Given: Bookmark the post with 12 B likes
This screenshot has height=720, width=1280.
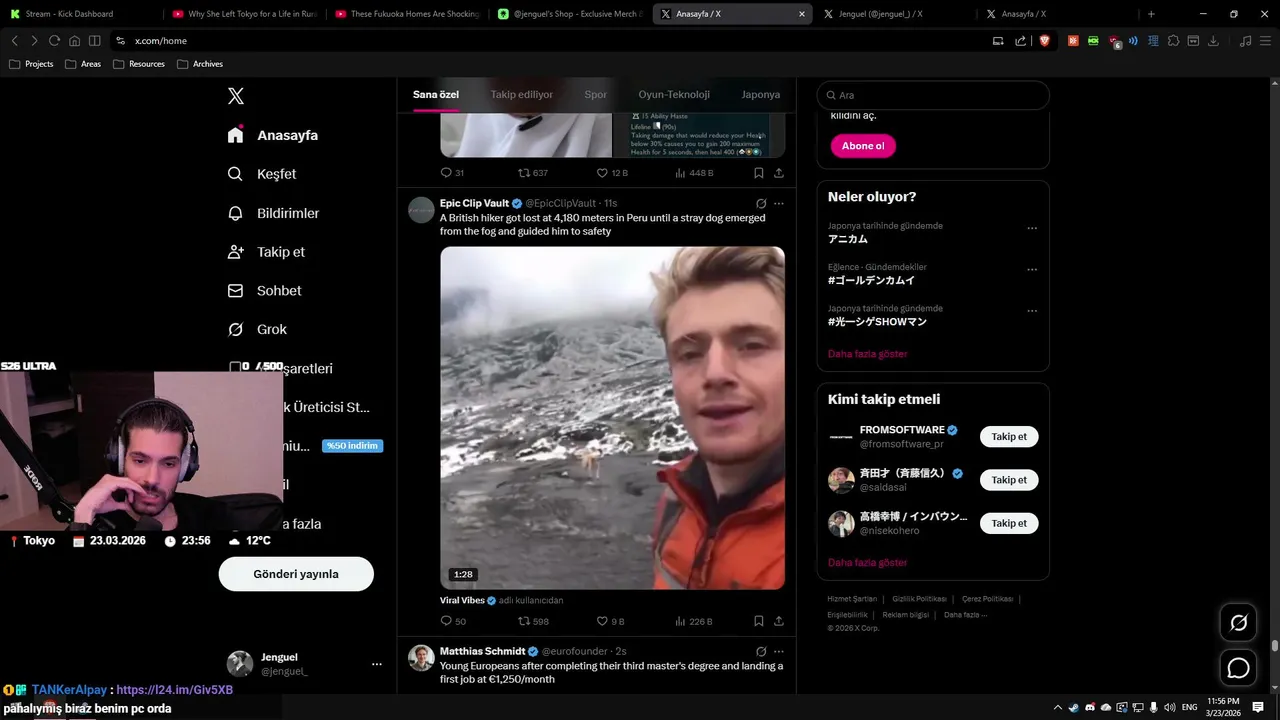Looking at the screenshot, I should click(759, 173).
